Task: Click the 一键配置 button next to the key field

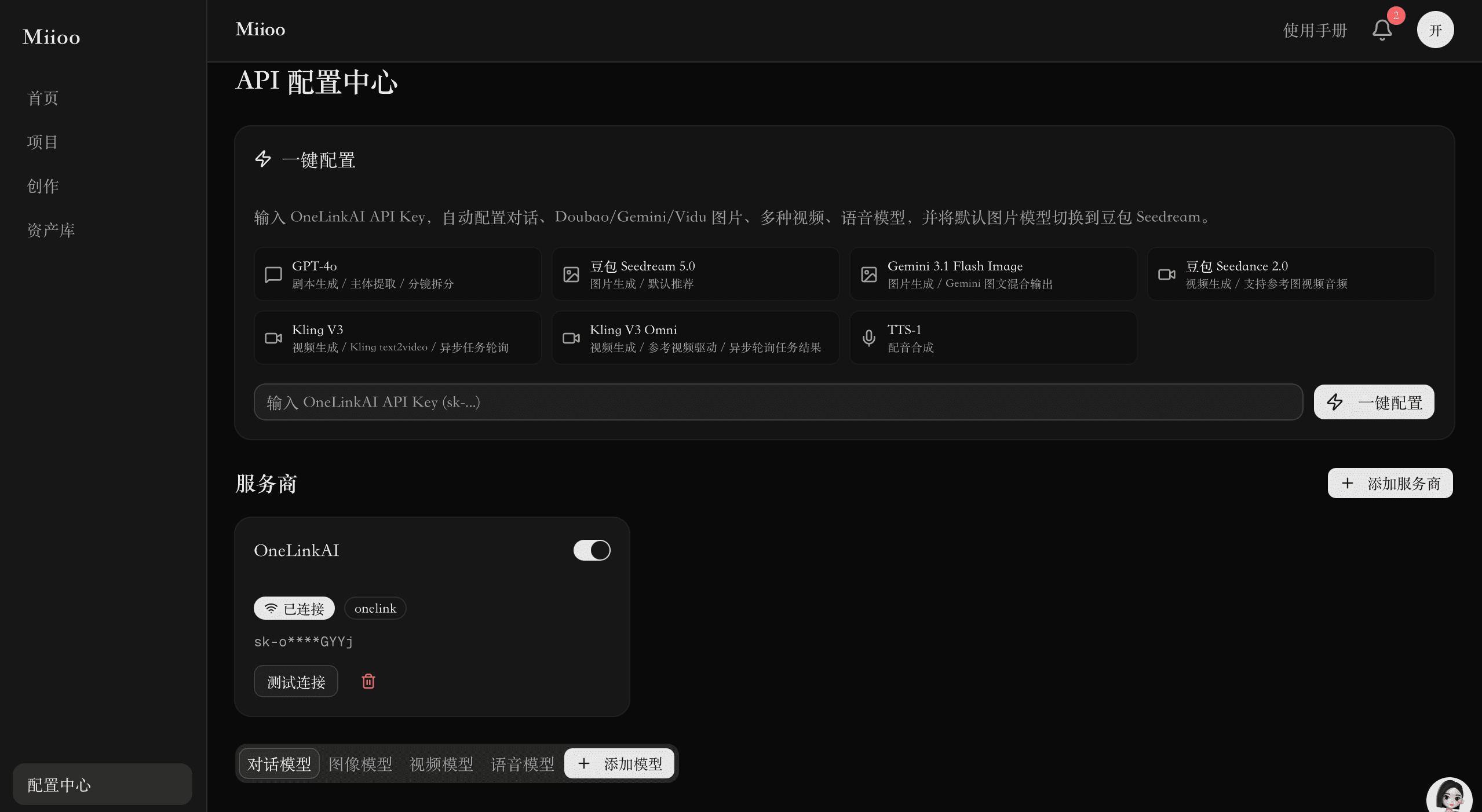Action: [1374, 402]
